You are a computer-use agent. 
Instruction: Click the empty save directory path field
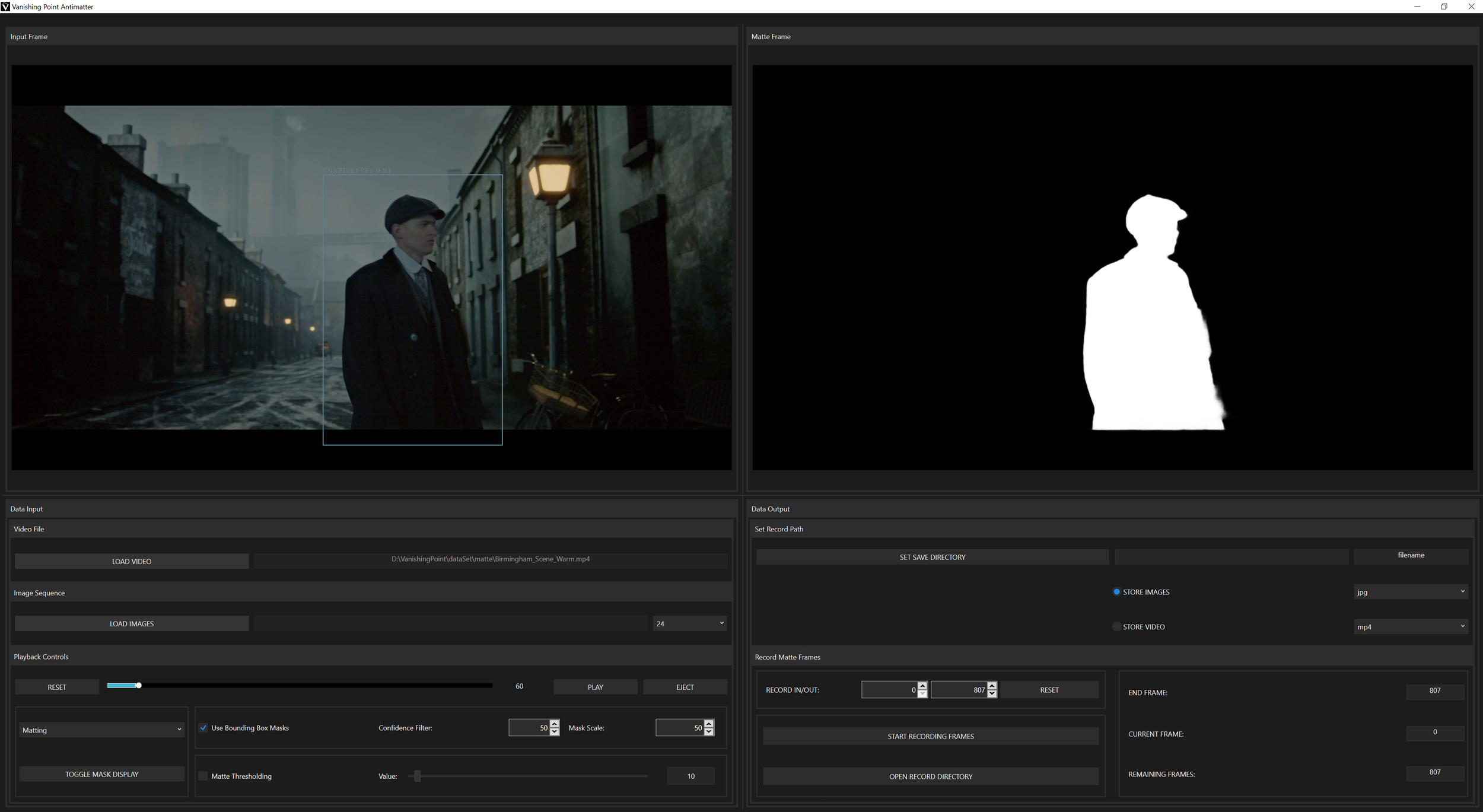click(x=1231, y=557)
